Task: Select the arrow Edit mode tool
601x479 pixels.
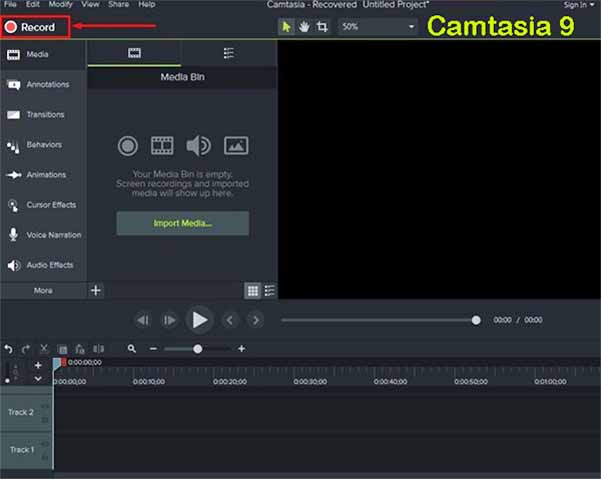Action: pos(286,27)
